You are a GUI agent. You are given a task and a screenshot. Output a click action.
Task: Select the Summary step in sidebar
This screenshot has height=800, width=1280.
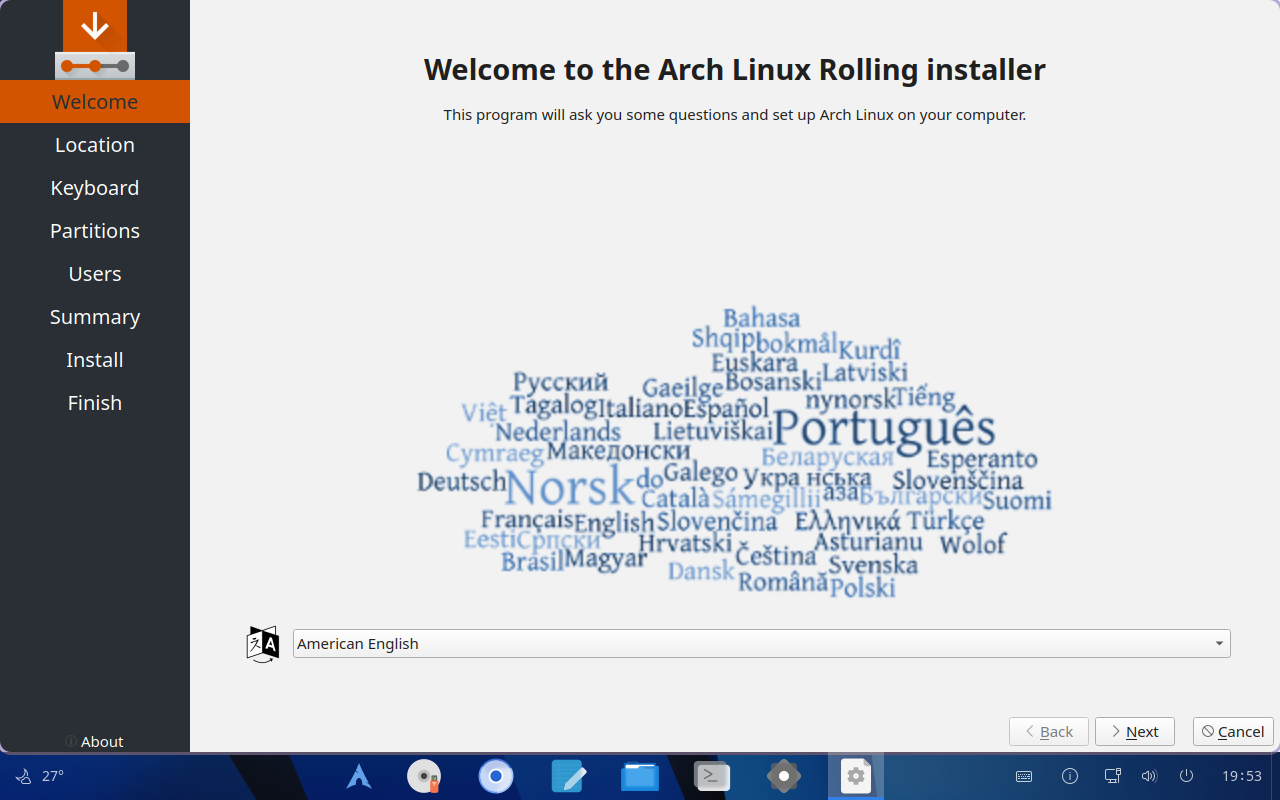(x=95, y=317)
